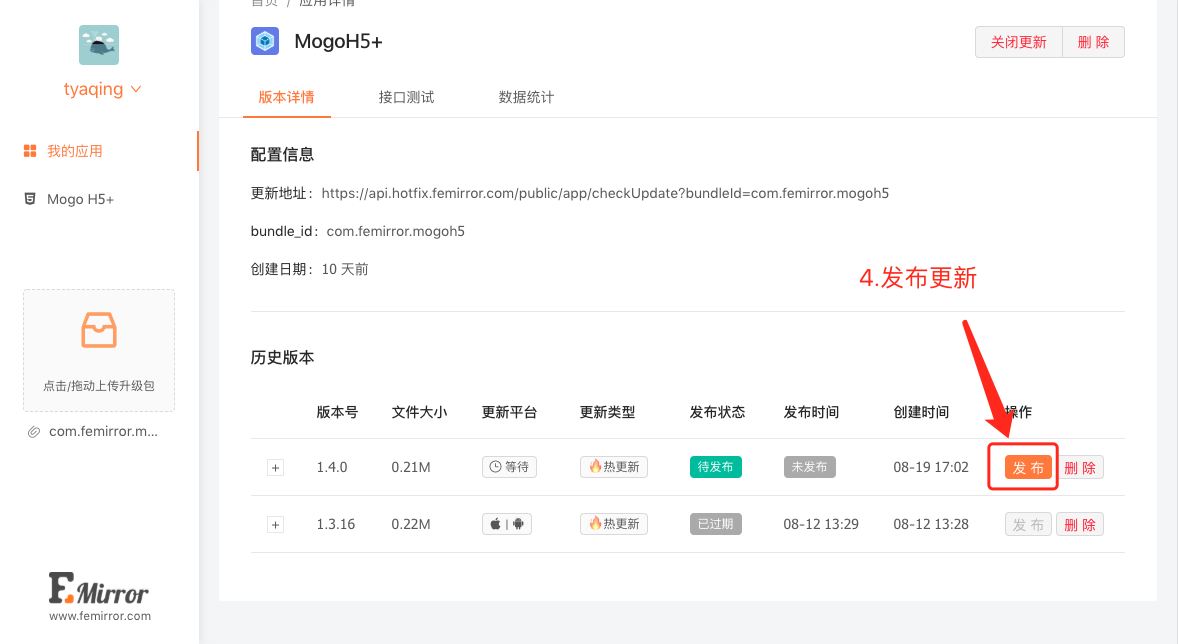
Task: Click the 更新平台 column header
Action: tap(509, 412)
